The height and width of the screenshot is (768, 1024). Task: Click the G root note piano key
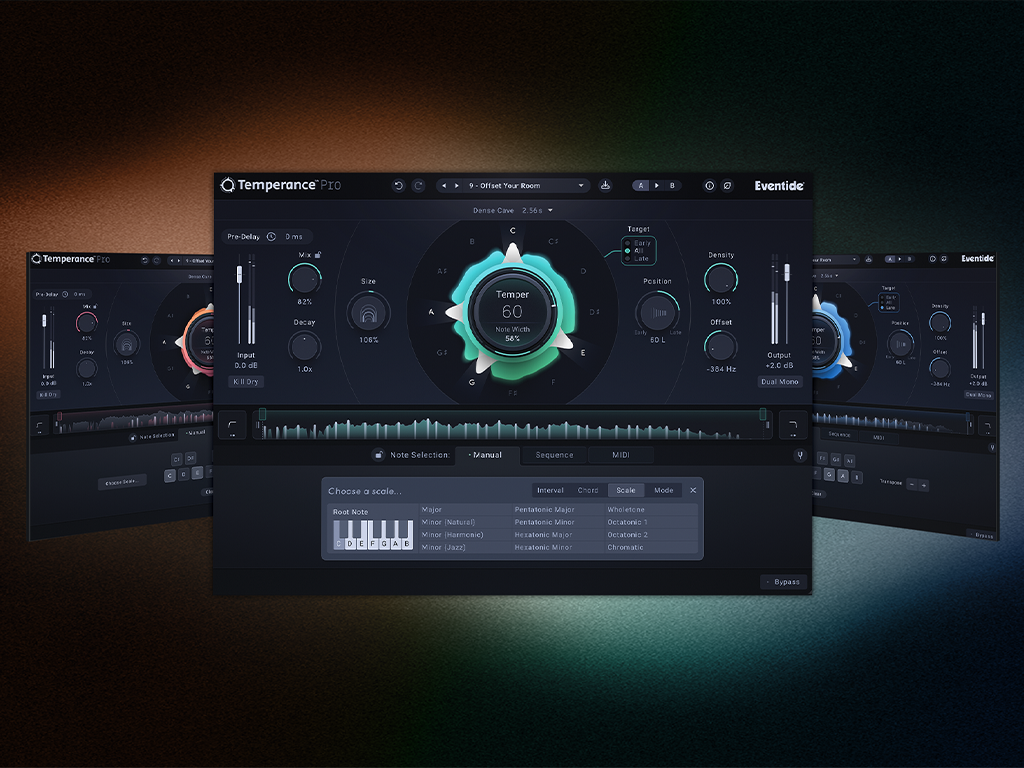(x=384, y=543)
